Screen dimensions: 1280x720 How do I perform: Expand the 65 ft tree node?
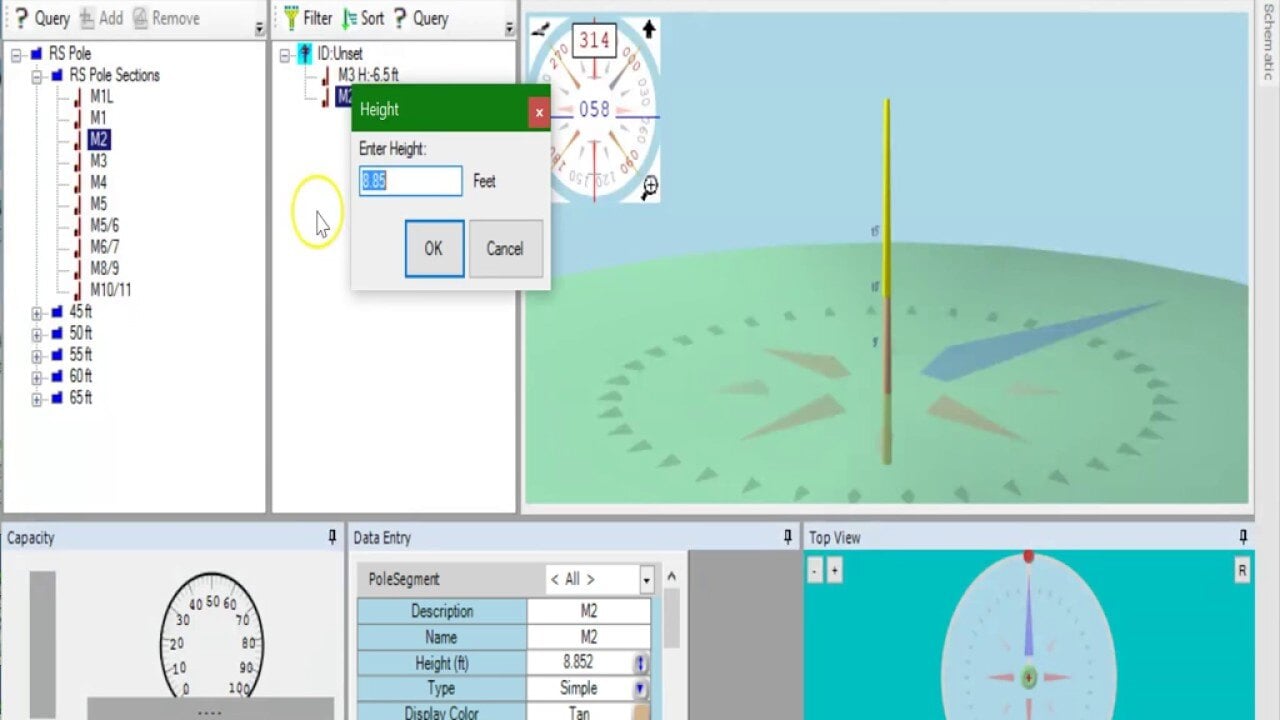37,399
